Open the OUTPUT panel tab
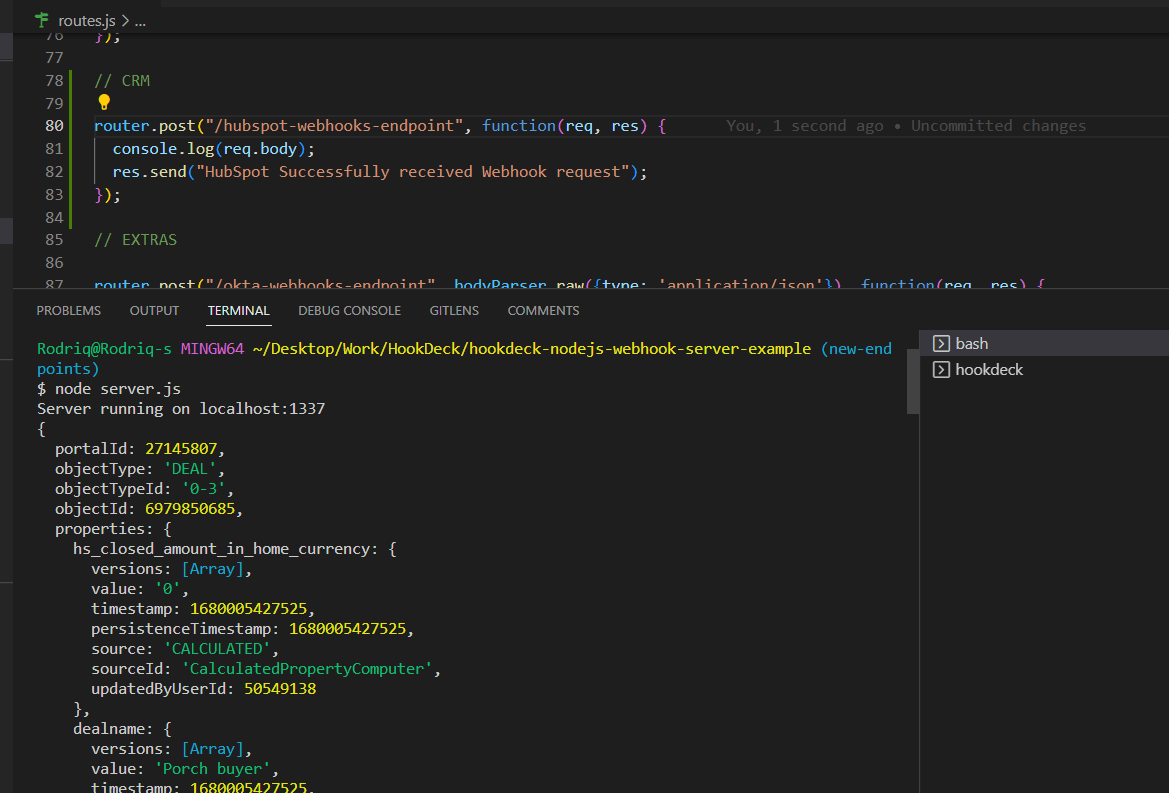 coord(153,311)
